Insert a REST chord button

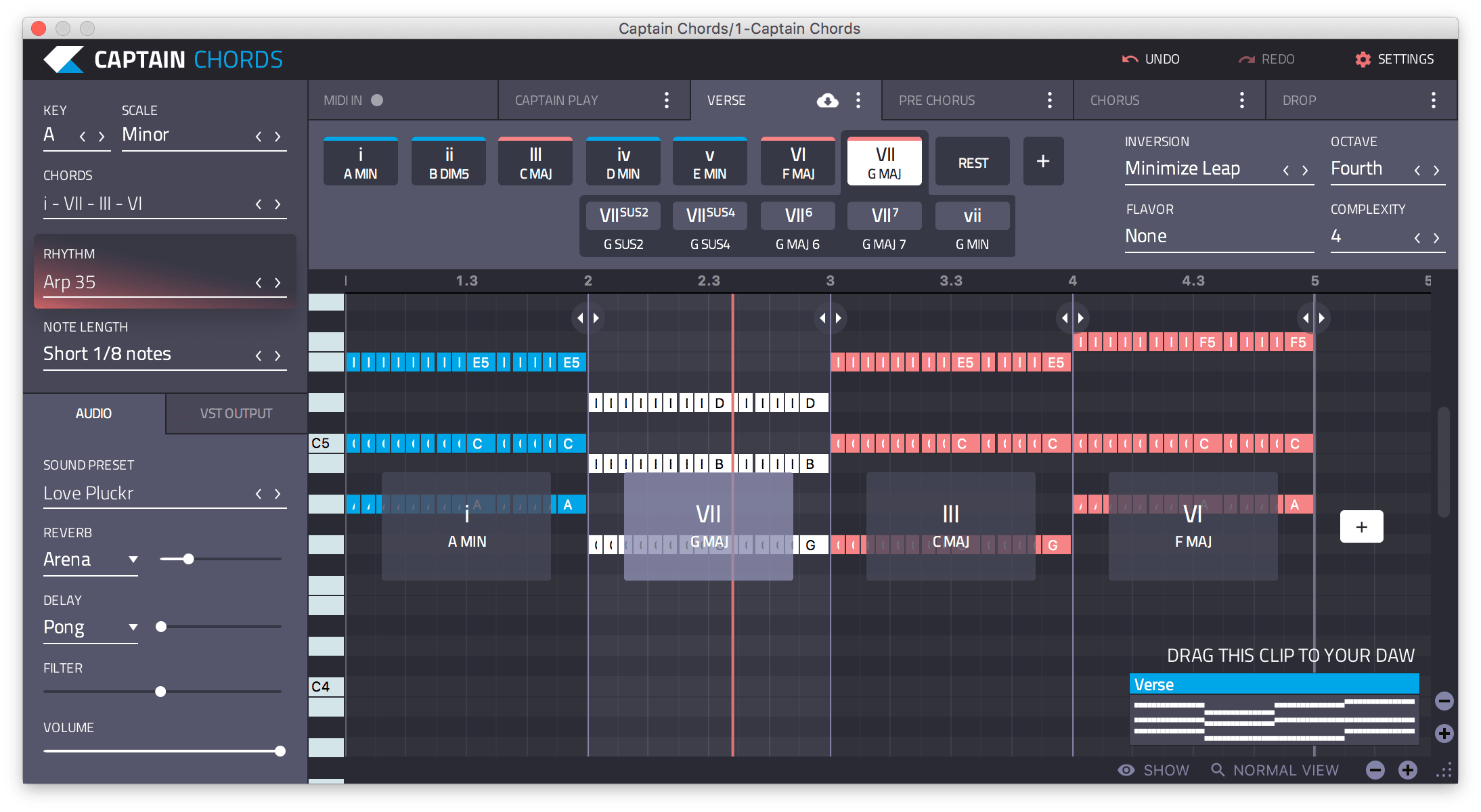[972, 162]
